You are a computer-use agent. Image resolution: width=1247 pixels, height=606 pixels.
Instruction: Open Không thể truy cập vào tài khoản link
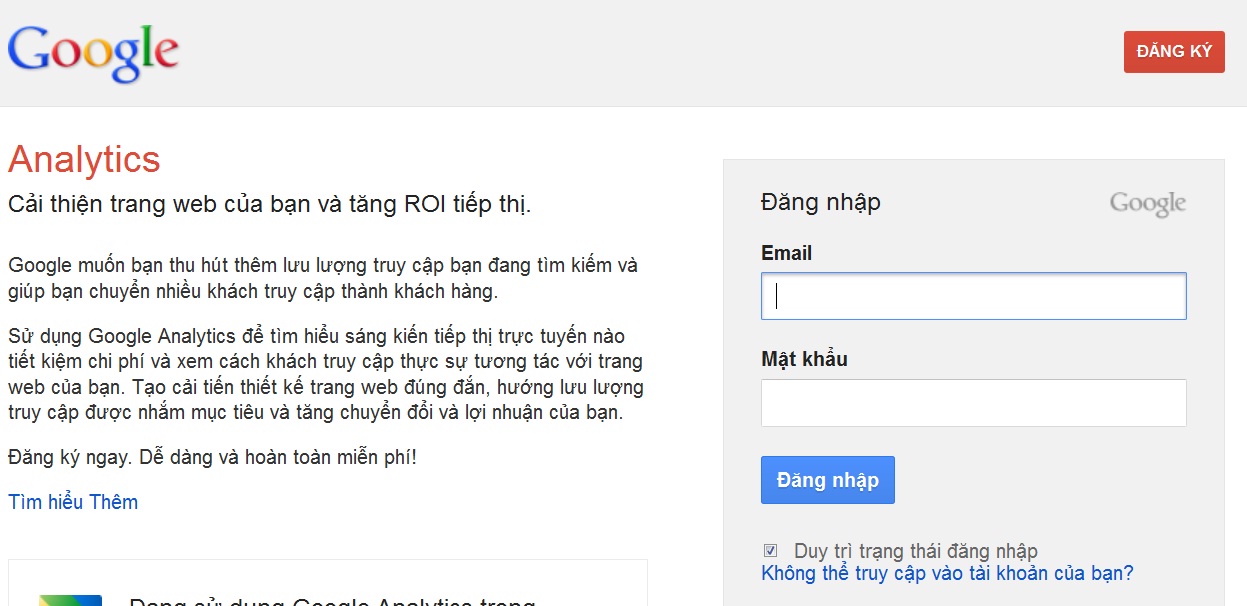[947, 574]
